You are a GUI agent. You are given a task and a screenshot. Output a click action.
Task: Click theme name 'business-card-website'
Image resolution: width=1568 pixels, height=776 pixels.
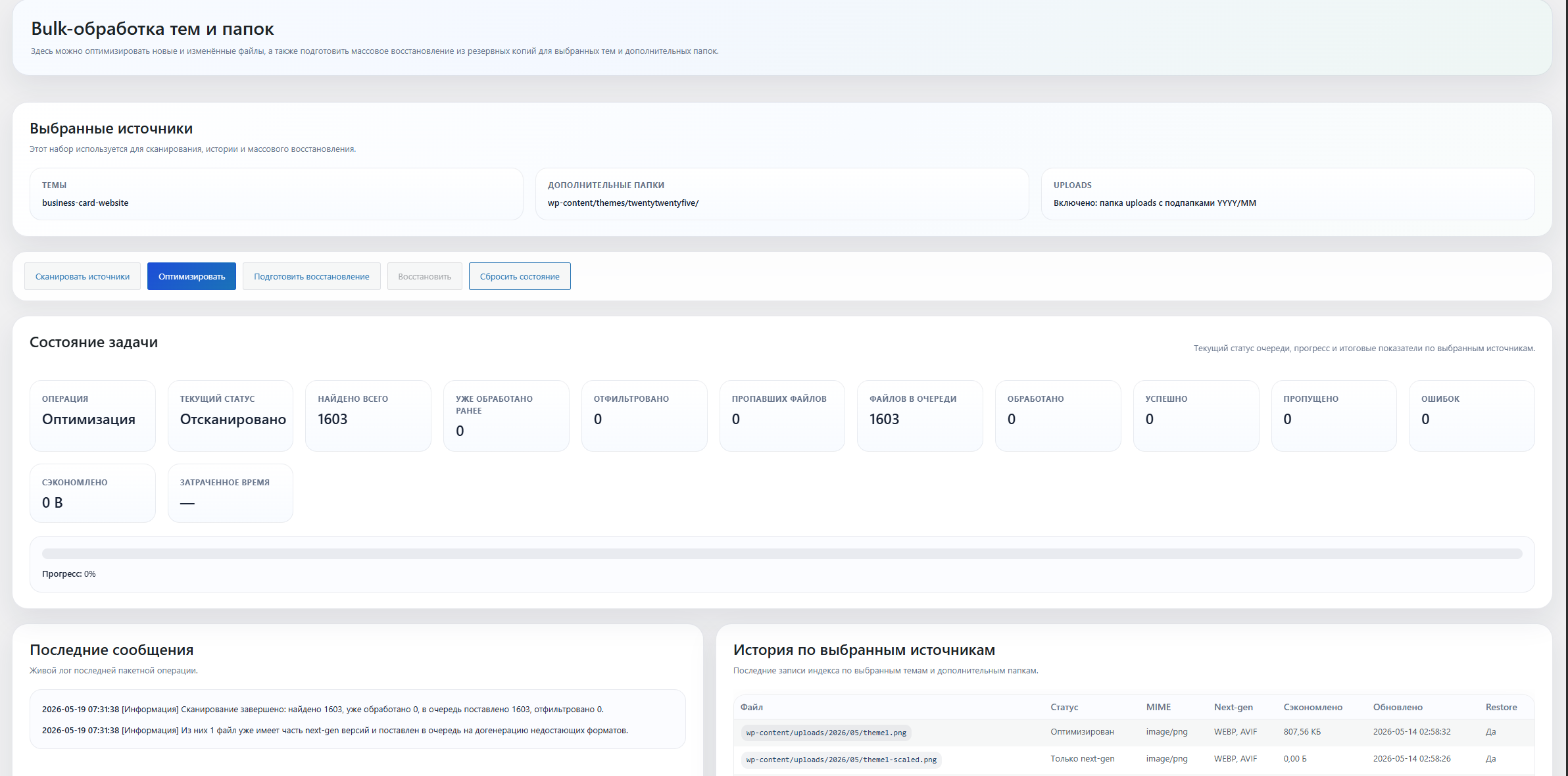tap(86, 203)
